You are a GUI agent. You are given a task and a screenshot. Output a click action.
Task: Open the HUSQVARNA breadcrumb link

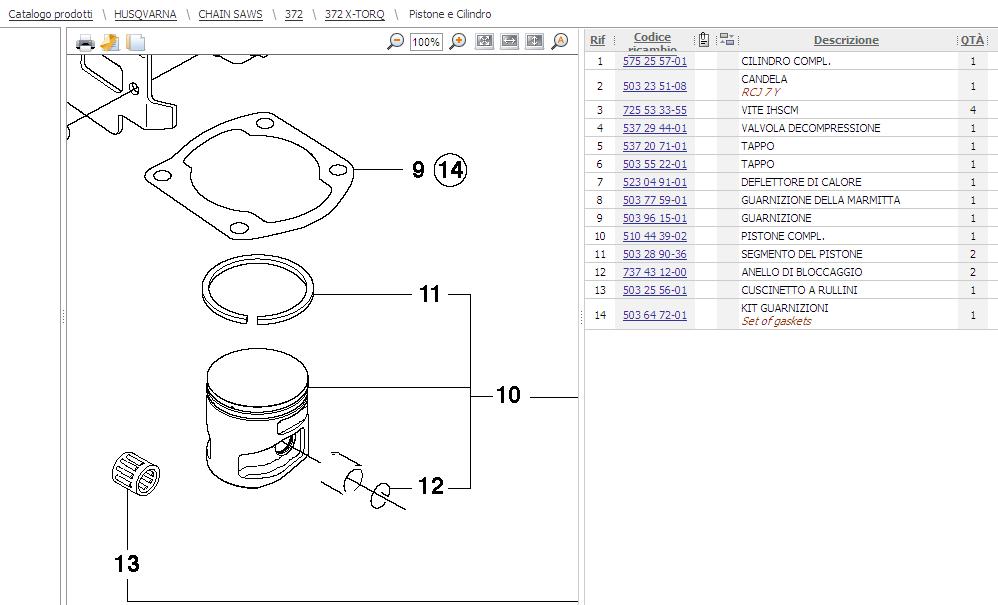tap(145, 14)
